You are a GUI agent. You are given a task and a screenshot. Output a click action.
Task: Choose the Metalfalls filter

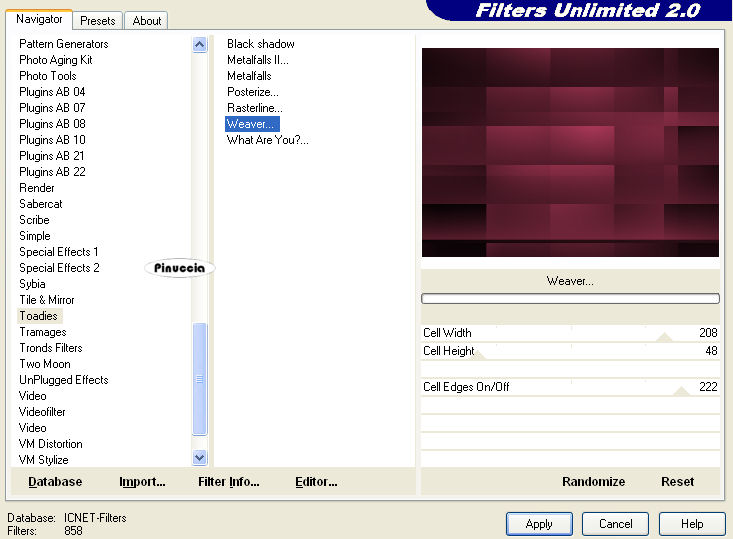pos(249,76)
